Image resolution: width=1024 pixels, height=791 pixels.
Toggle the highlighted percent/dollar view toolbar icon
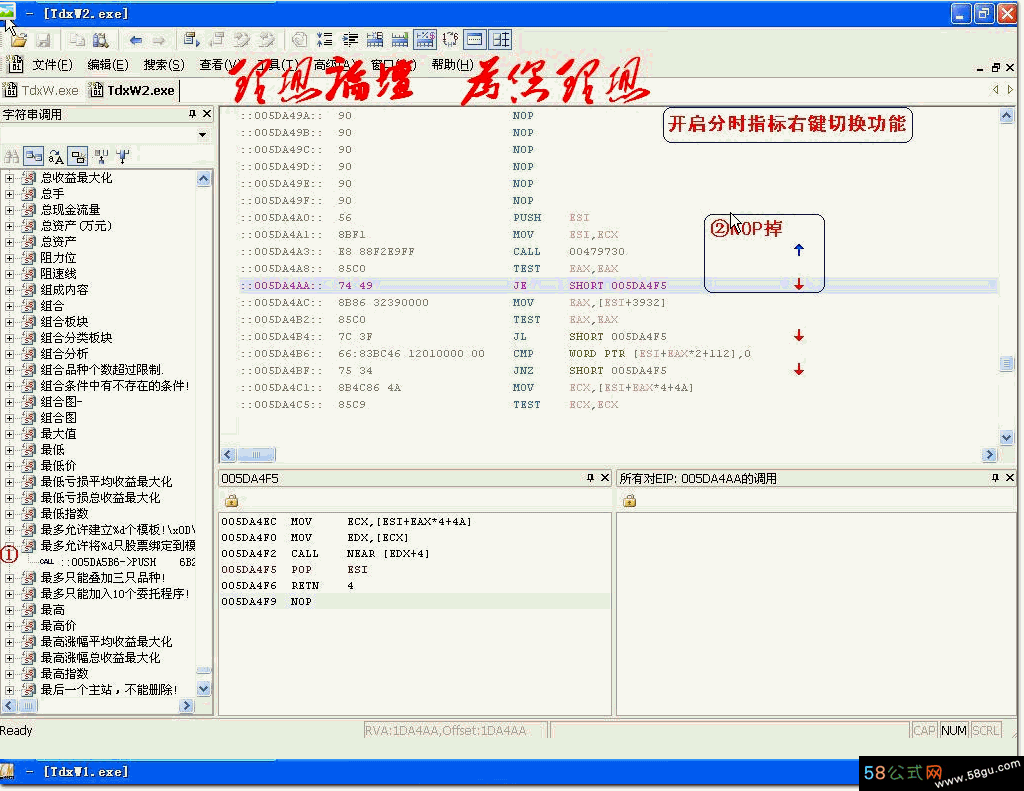click(424, 40)
